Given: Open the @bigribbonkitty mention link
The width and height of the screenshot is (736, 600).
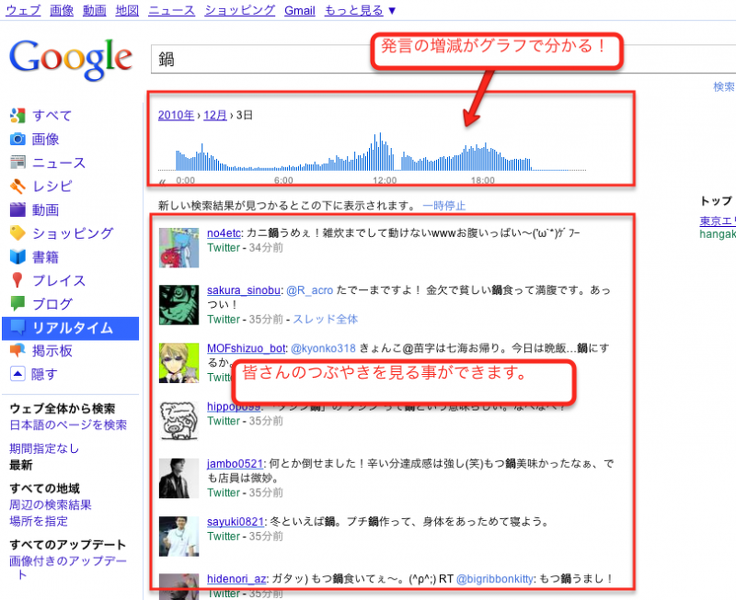Looking at the screenshot, I should [494, 579].
